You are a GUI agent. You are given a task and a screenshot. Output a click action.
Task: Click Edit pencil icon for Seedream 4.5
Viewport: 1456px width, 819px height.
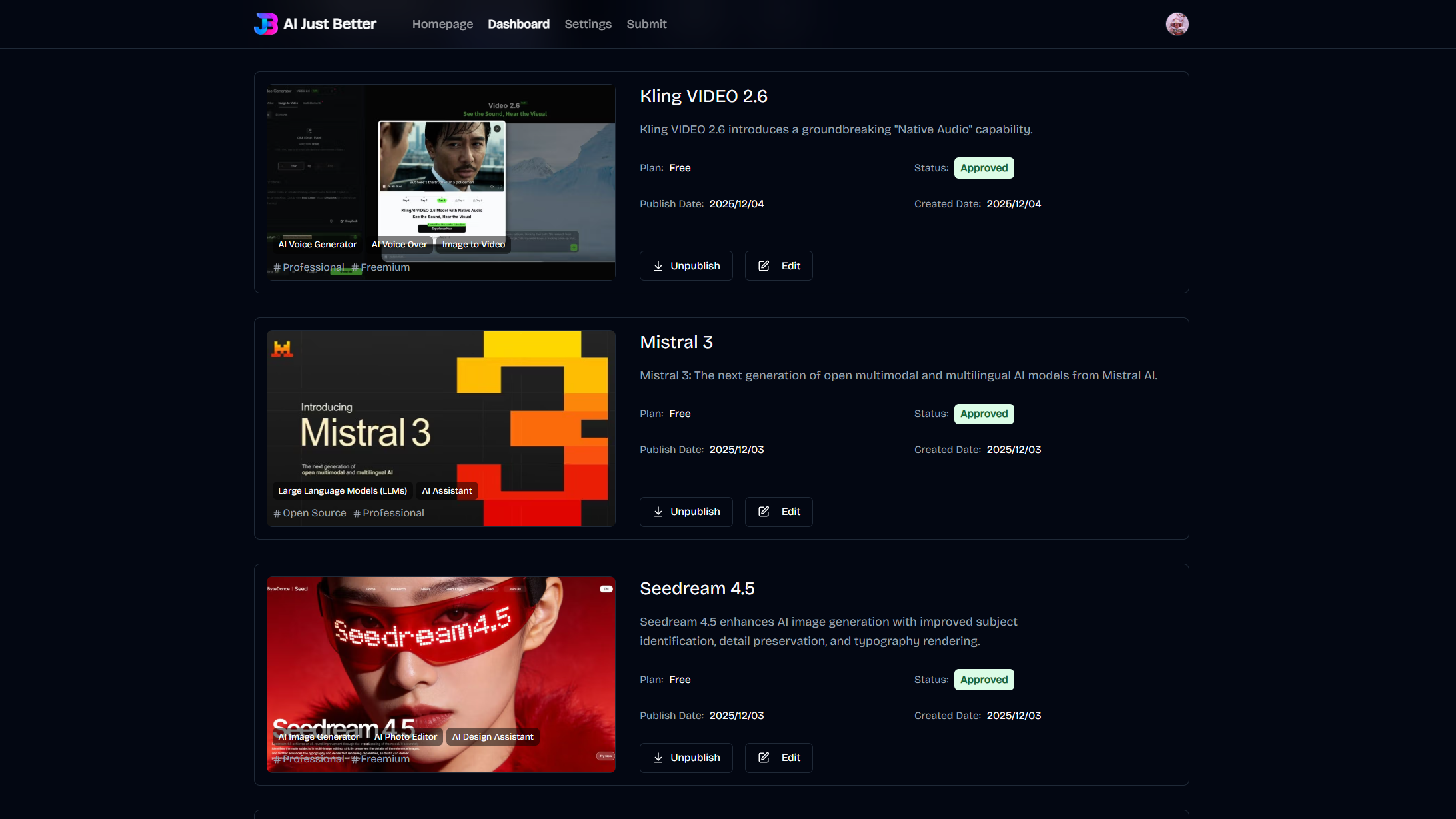[x=764, y=758]
